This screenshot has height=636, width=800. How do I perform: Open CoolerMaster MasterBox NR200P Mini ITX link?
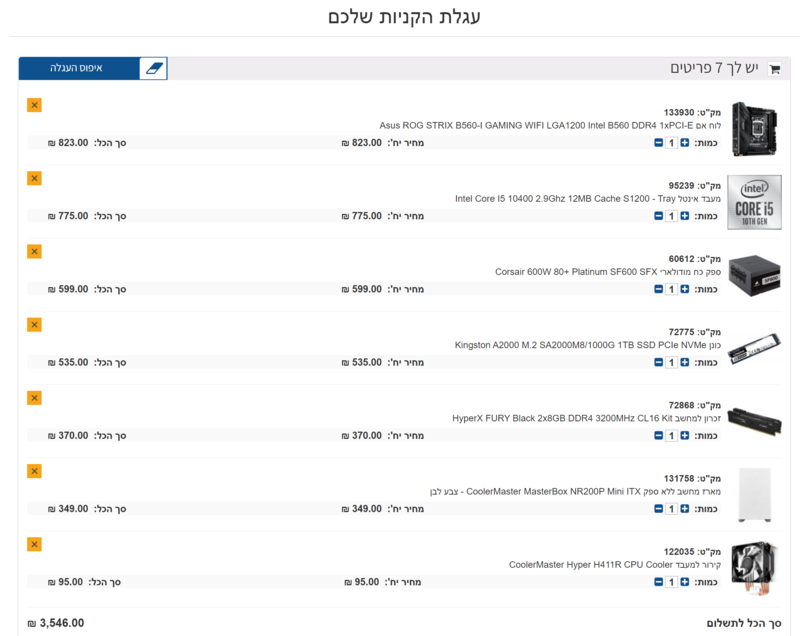pos(575,492)
